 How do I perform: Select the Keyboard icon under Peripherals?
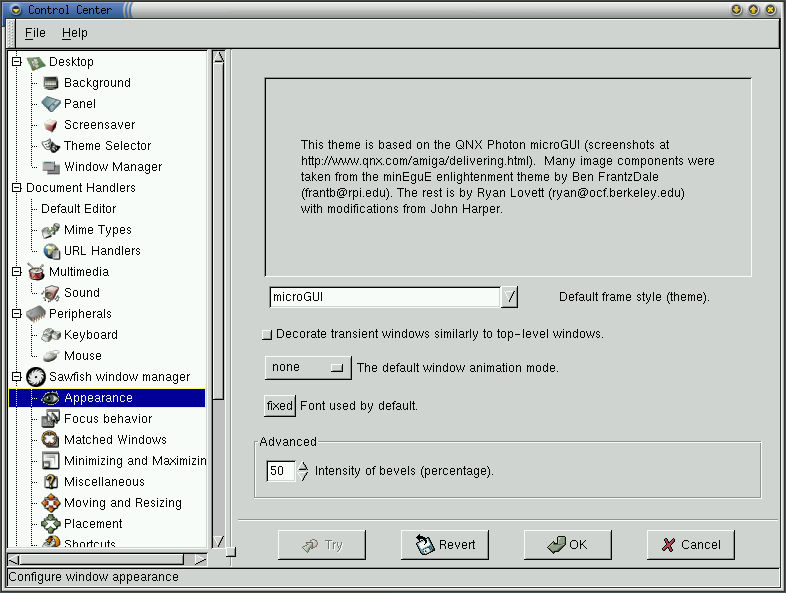[x=51, y=335]
